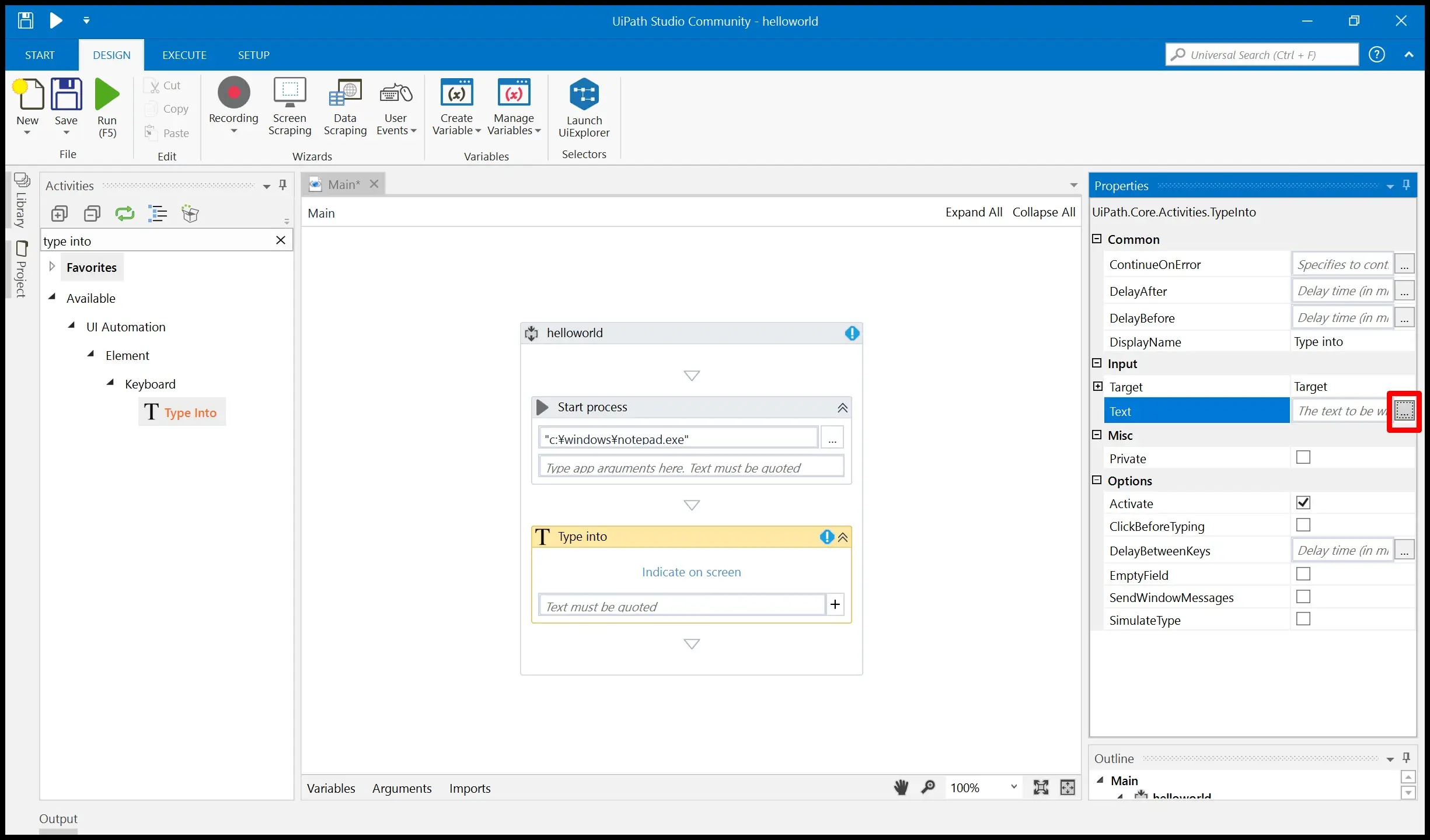Activate the pan hand tool
The width and height of the screenshot is (1430, 840).
click(901, 787)
